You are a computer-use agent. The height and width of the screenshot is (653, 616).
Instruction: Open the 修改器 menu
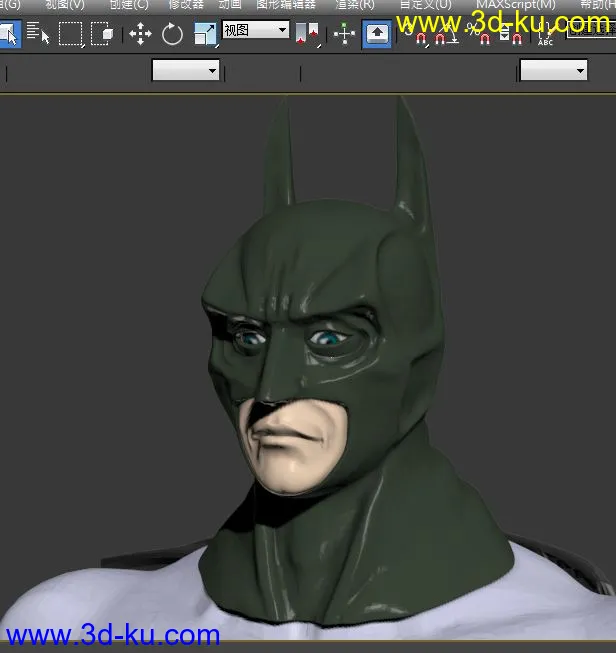186,5
